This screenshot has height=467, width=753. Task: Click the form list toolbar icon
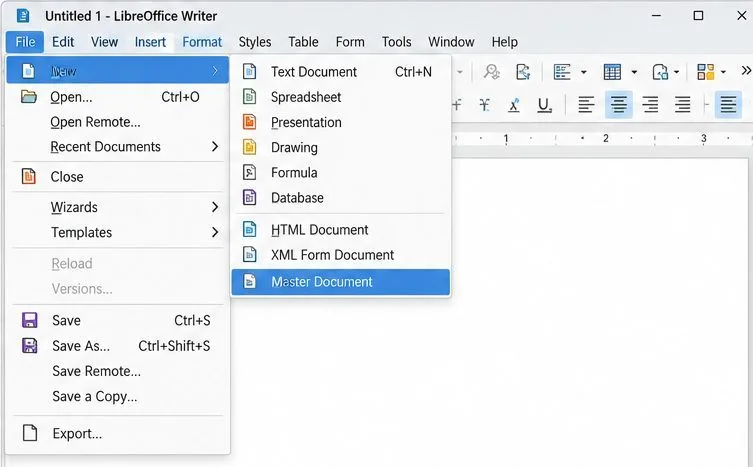562,72
